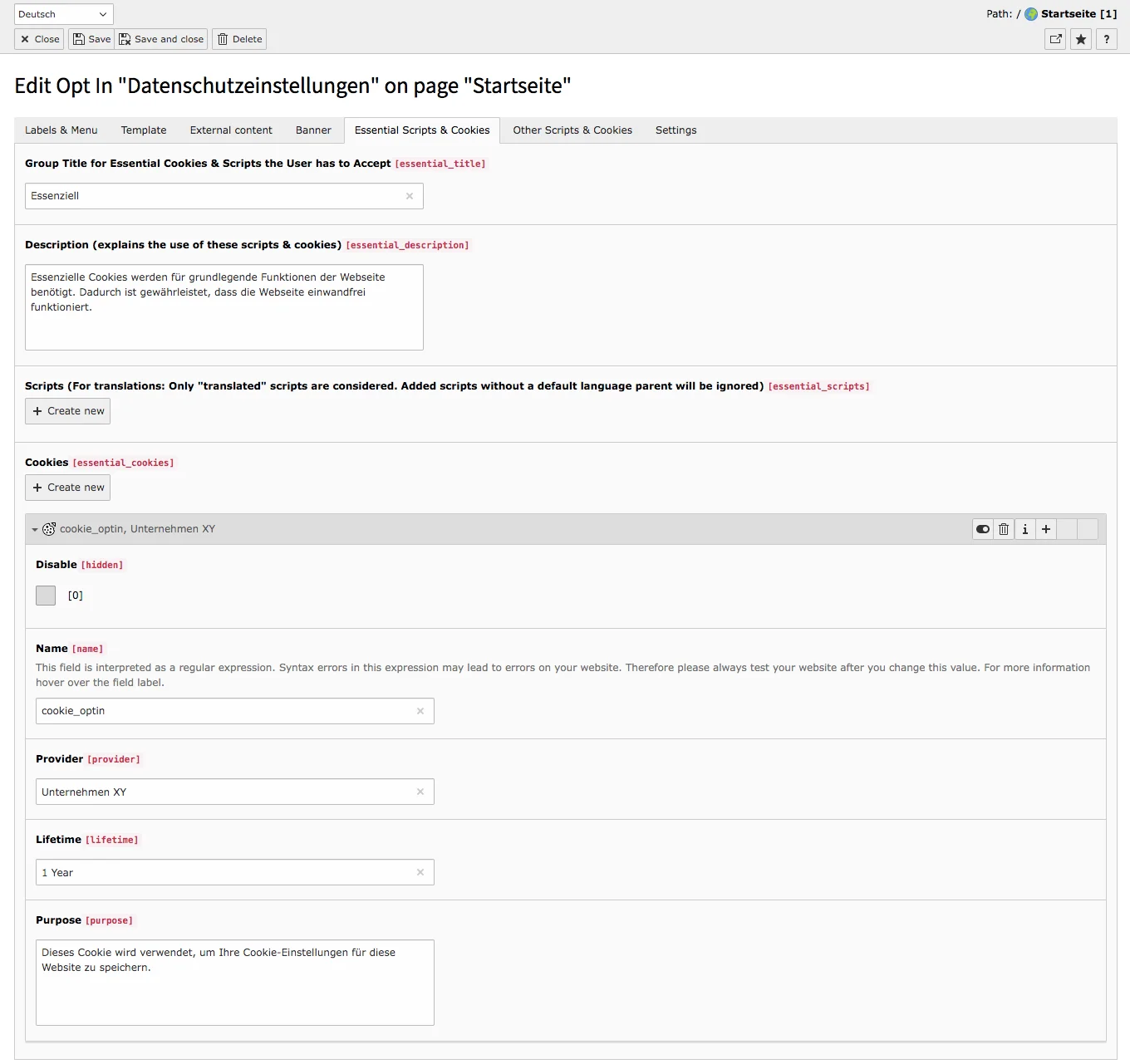The width and height of the screenshot is (1130, 1064).
Task: Click the trash icon on the Delete button
Action: click(222, 39)
